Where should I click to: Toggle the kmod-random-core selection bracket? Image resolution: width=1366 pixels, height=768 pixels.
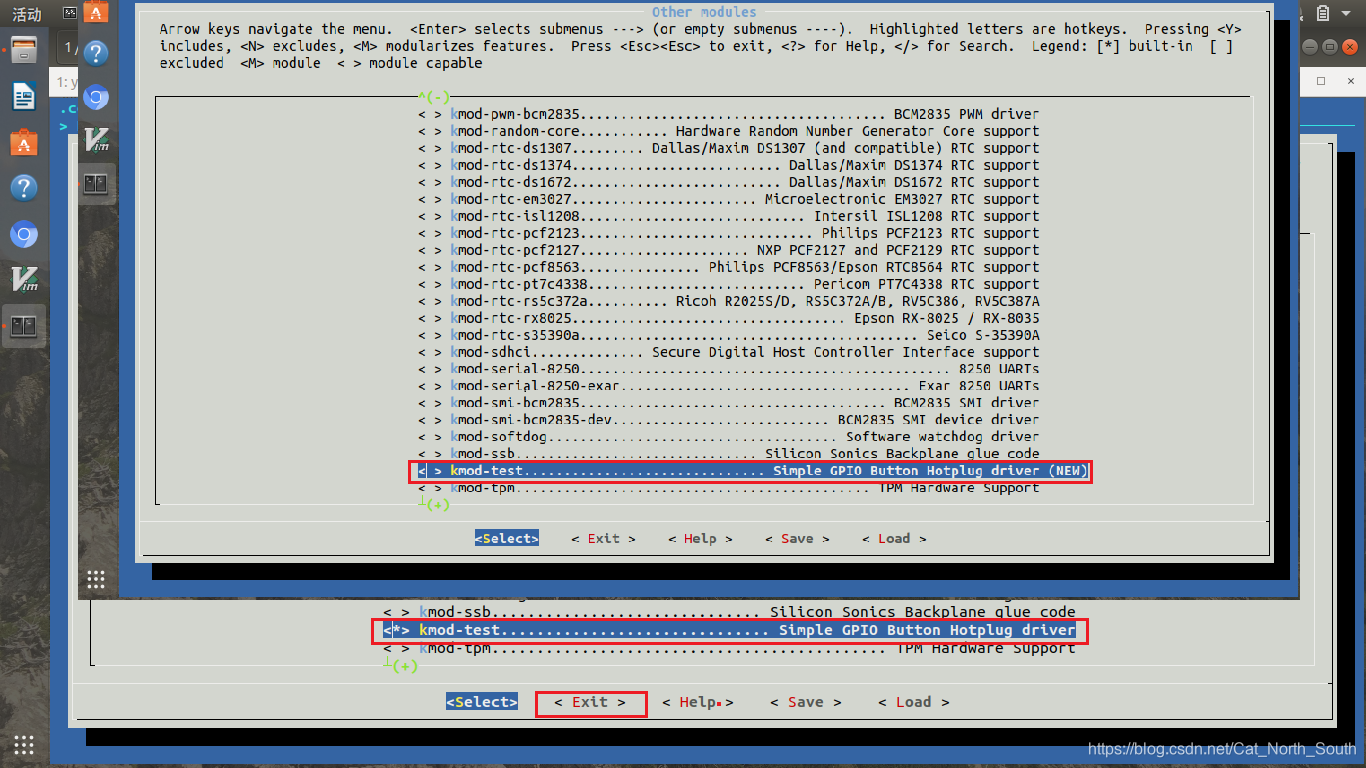430,131
